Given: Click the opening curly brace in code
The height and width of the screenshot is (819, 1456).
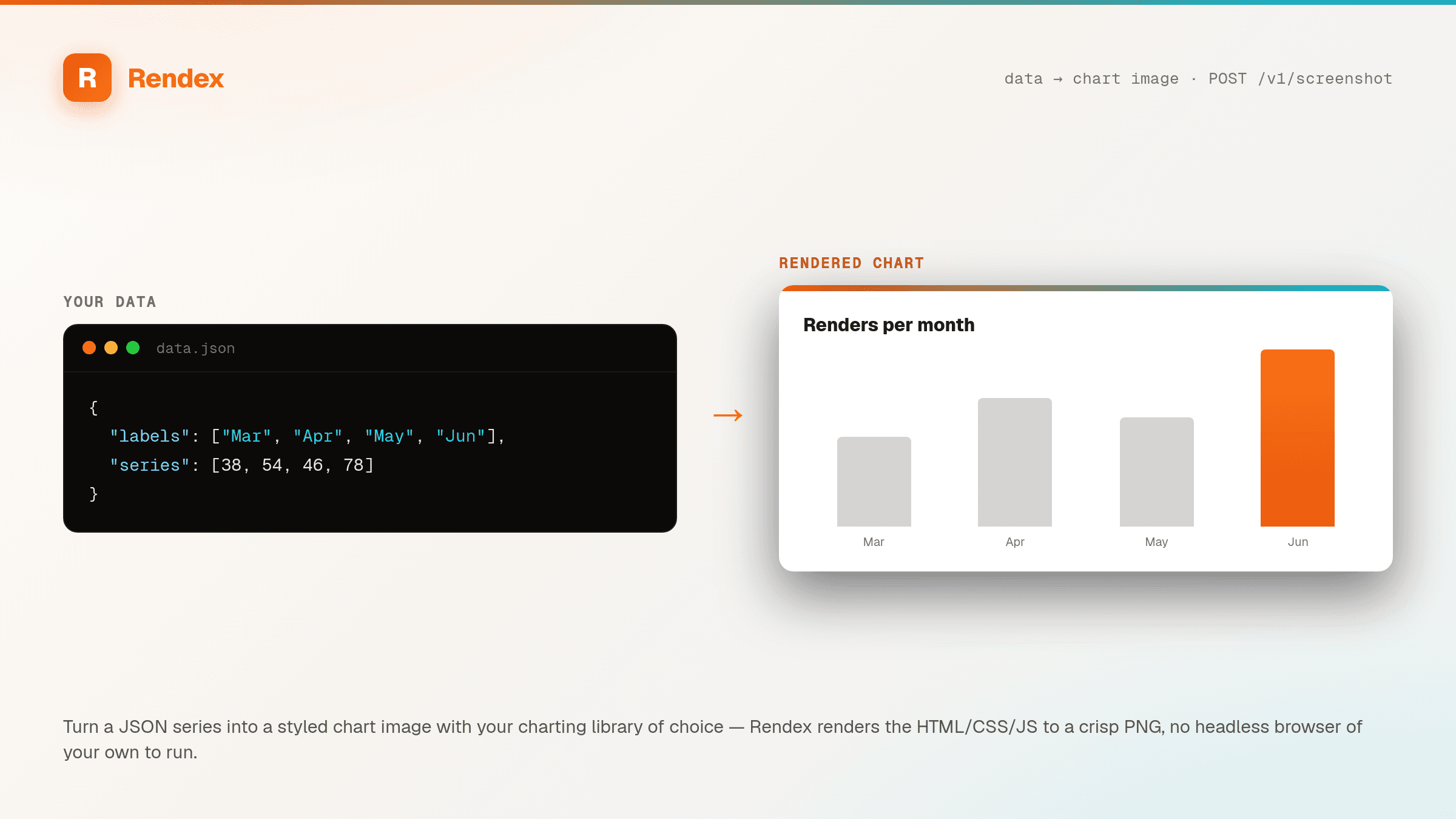Looking at the screenshot, I should tap(93, 408).
